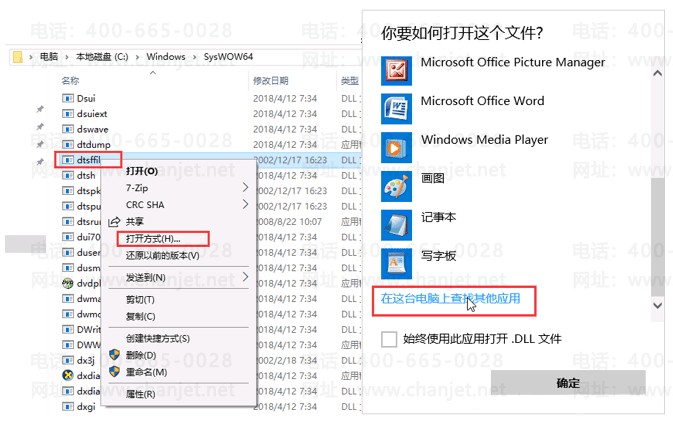The height and width of the screenshot is (421, 673).
Task: Select the 画图 (Paint) app icon
Action: [x=396, y=186]
